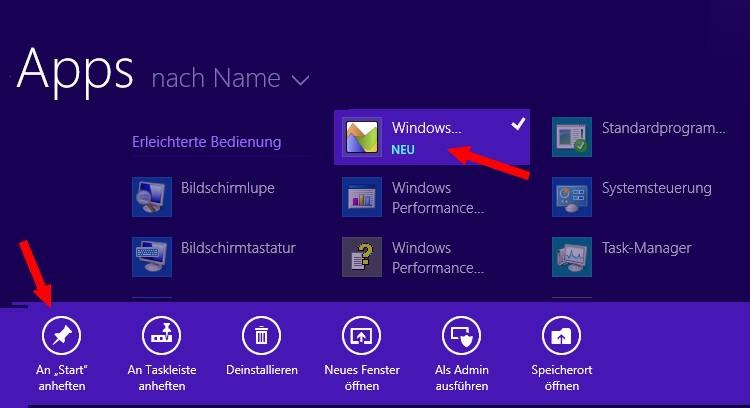Select the Erleichterte Bedienung category header

pos(206,142)
